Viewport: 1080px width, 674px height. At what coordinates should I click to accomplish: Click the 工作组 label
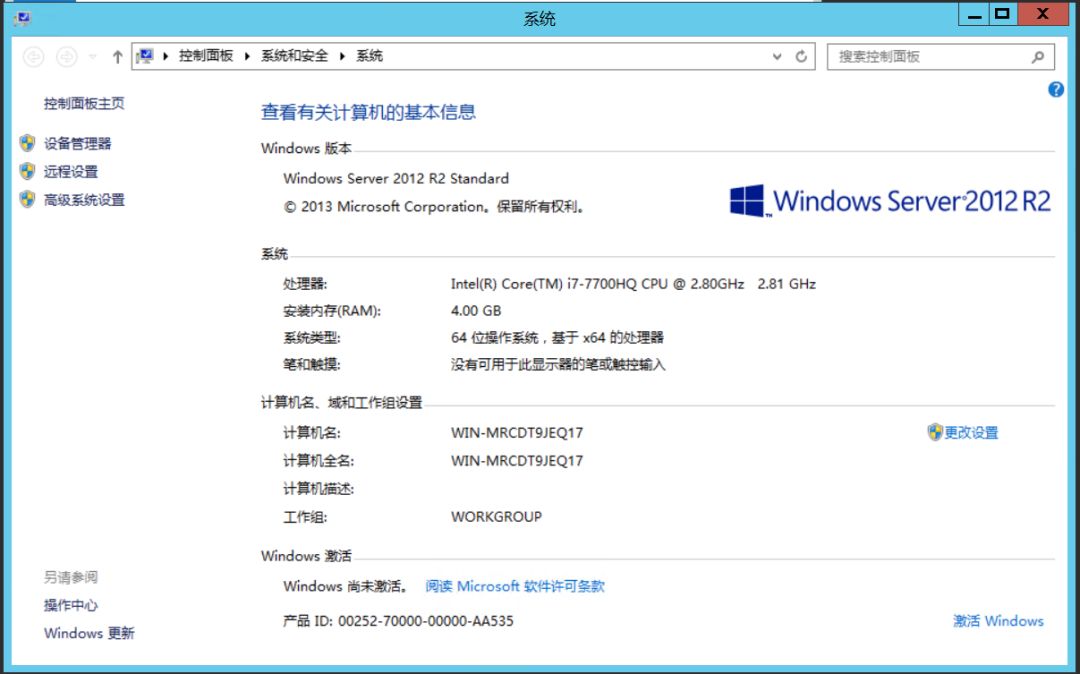point(305,516)
